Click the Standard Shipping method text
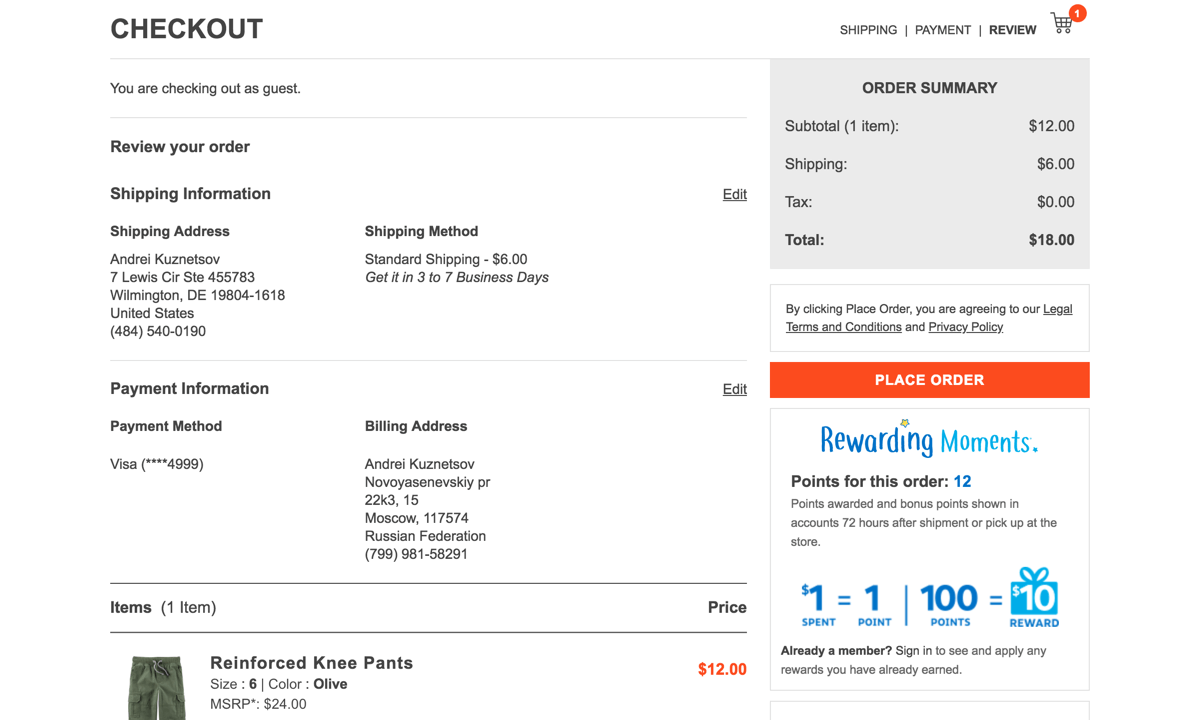Image resolution: width=1200 pixels, height=720 pixels. [x=446, y=259]
